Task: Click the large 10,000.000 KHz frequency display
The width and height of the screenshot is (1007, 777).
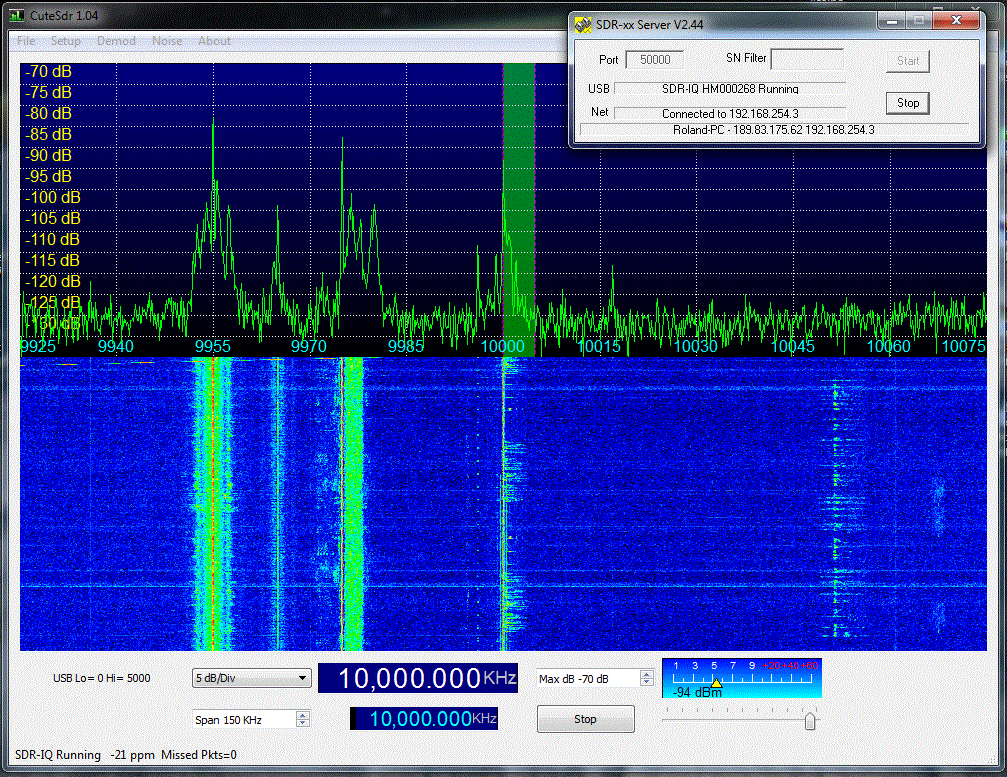Action: click(418, 678)
